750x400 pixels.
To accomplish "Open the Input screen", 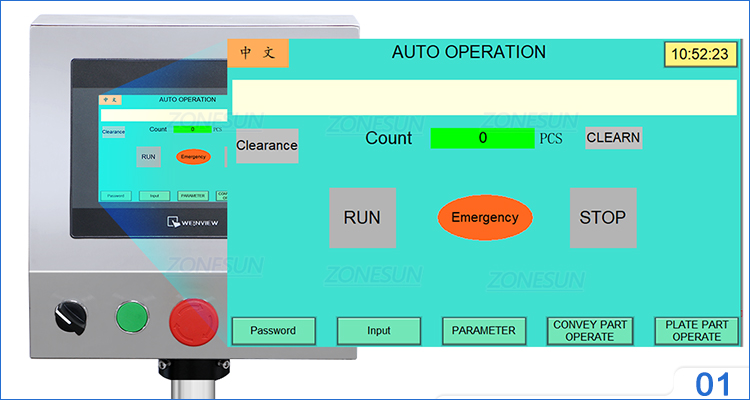I will pyautogui.click(x=379, y=331).
